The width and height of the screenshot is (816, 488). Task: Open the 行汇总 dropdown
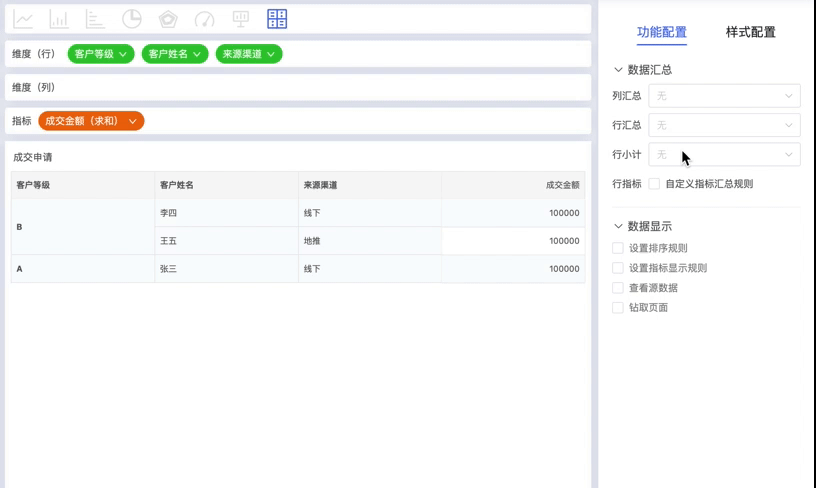(724, 125)
